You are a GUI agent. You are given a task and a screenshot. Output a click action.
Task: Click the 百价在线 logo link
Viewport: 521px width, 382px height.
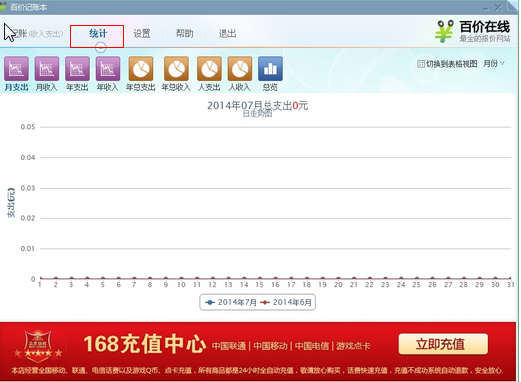[473, 31]
